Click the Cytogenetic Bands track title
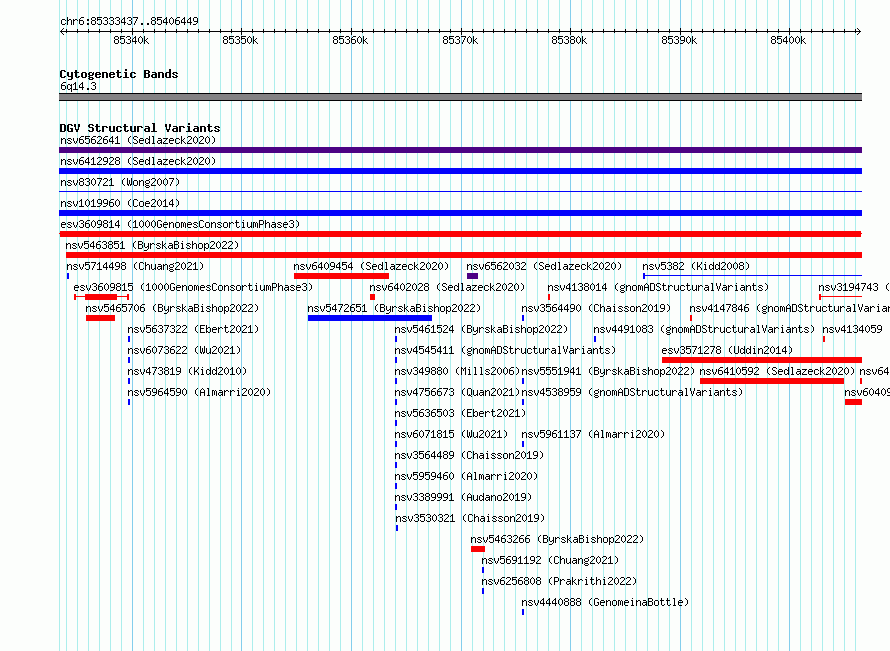 tap(119, 74)
